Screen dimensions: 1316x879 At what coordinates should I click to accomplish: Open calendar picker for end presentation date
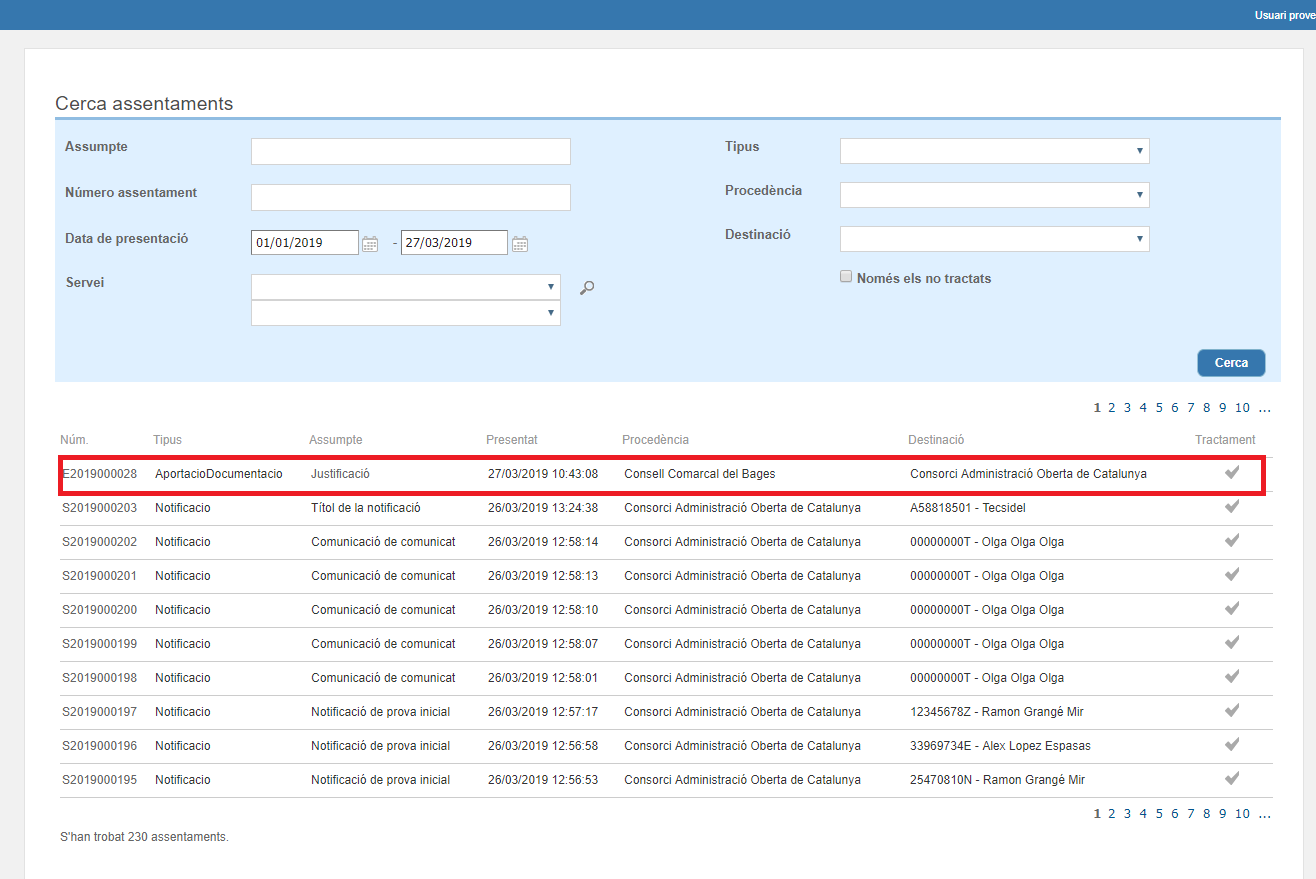519,243
